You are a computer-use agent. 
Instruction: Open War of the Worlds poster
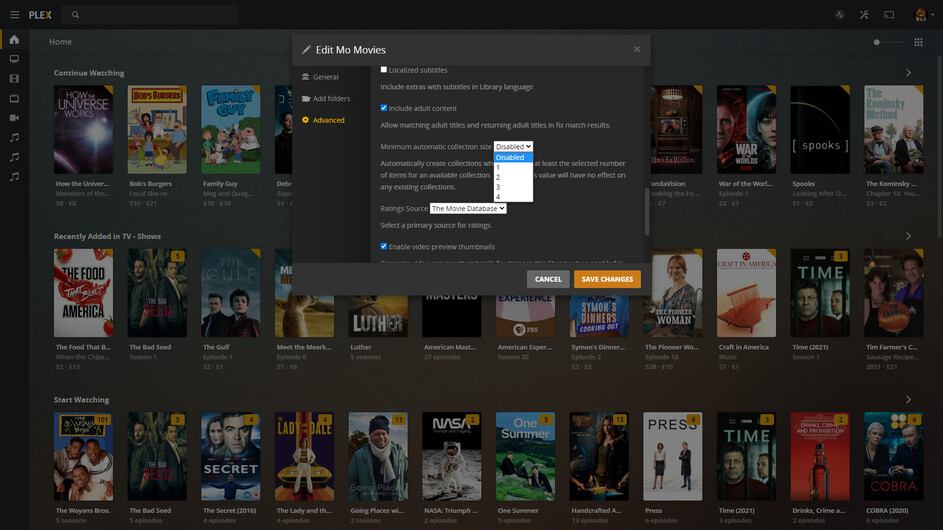click(x=746, y=129)
